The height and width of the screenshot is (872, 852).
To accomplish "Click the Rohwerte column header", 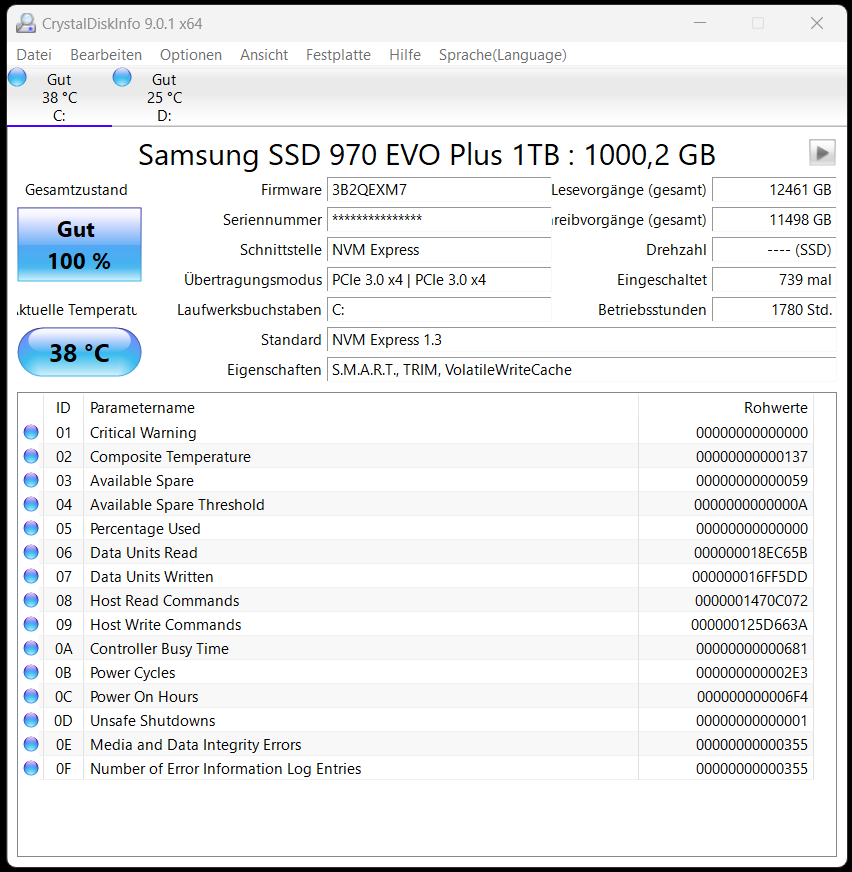I will click(726, 408).
